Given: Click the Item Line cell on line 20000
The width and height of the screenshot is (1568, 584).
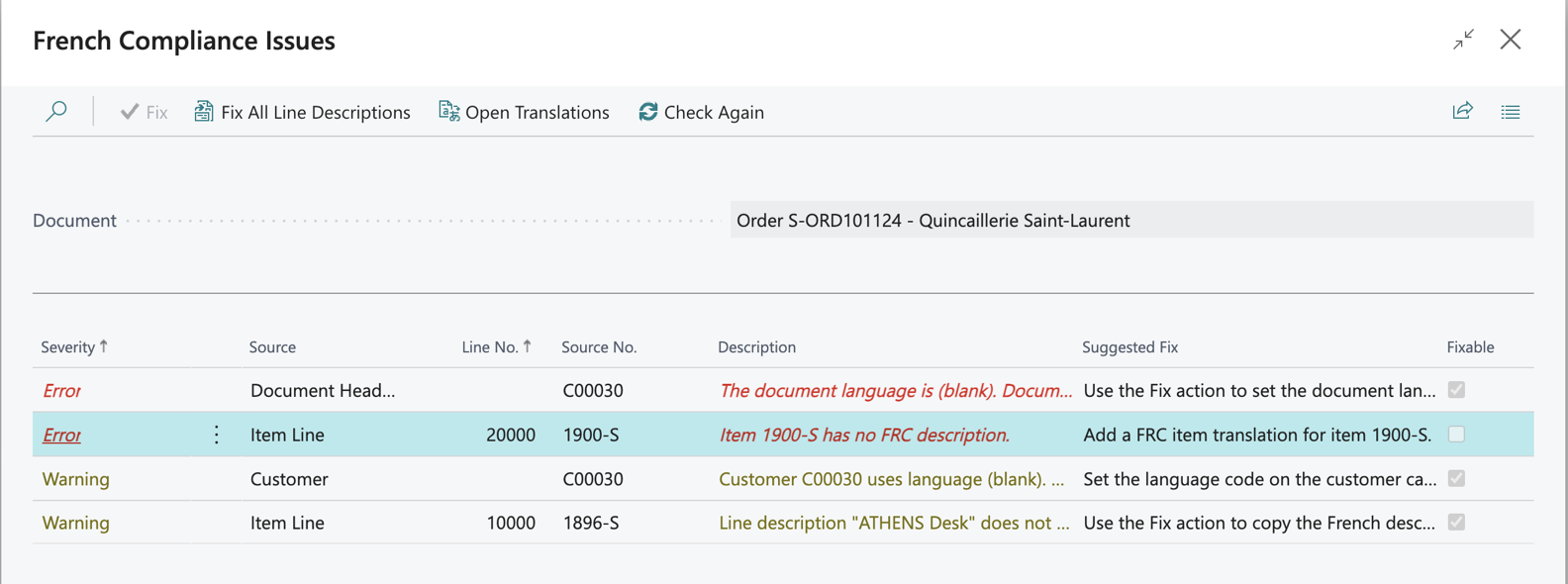Looking at the screenshot, I should click(287, 435).
